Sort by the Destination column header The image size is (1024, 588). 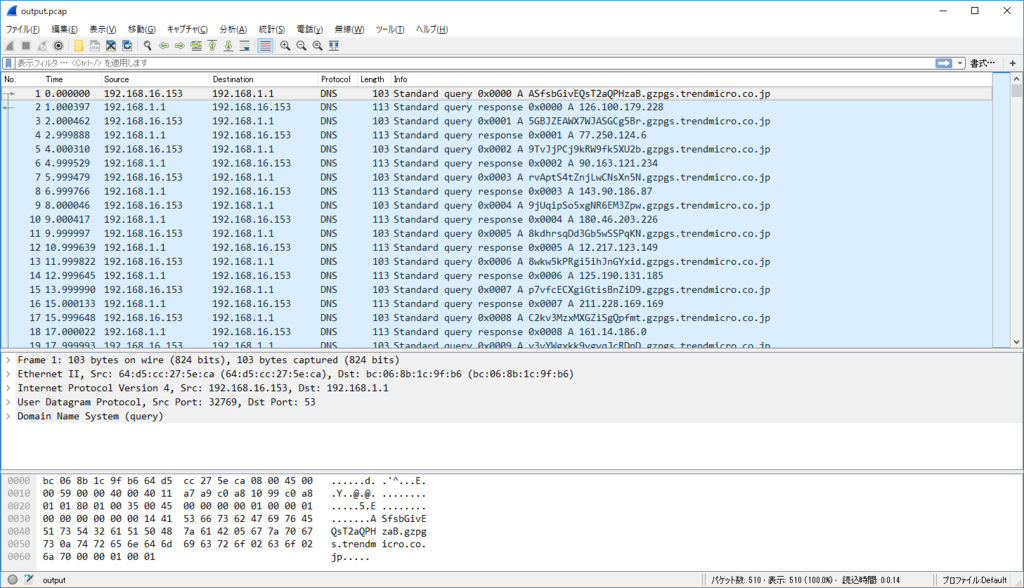tap(263, 79)
